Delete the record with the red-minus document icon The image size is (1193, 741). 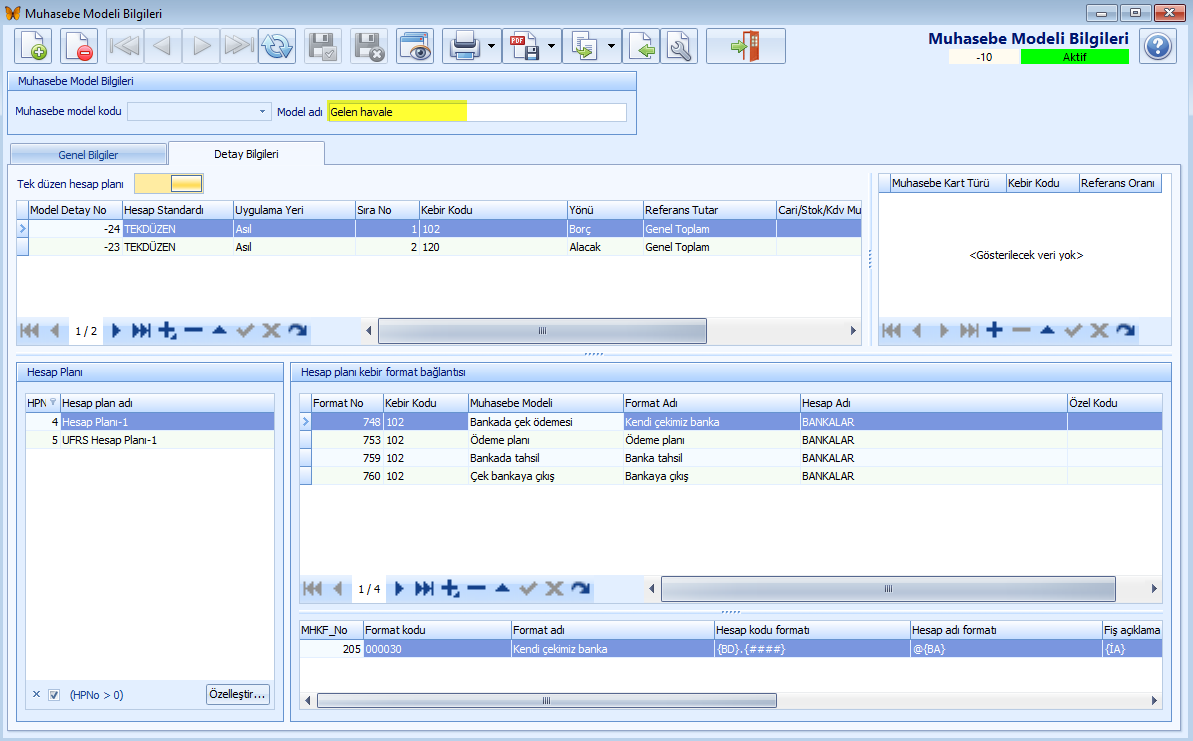click(x=78, y=46)
